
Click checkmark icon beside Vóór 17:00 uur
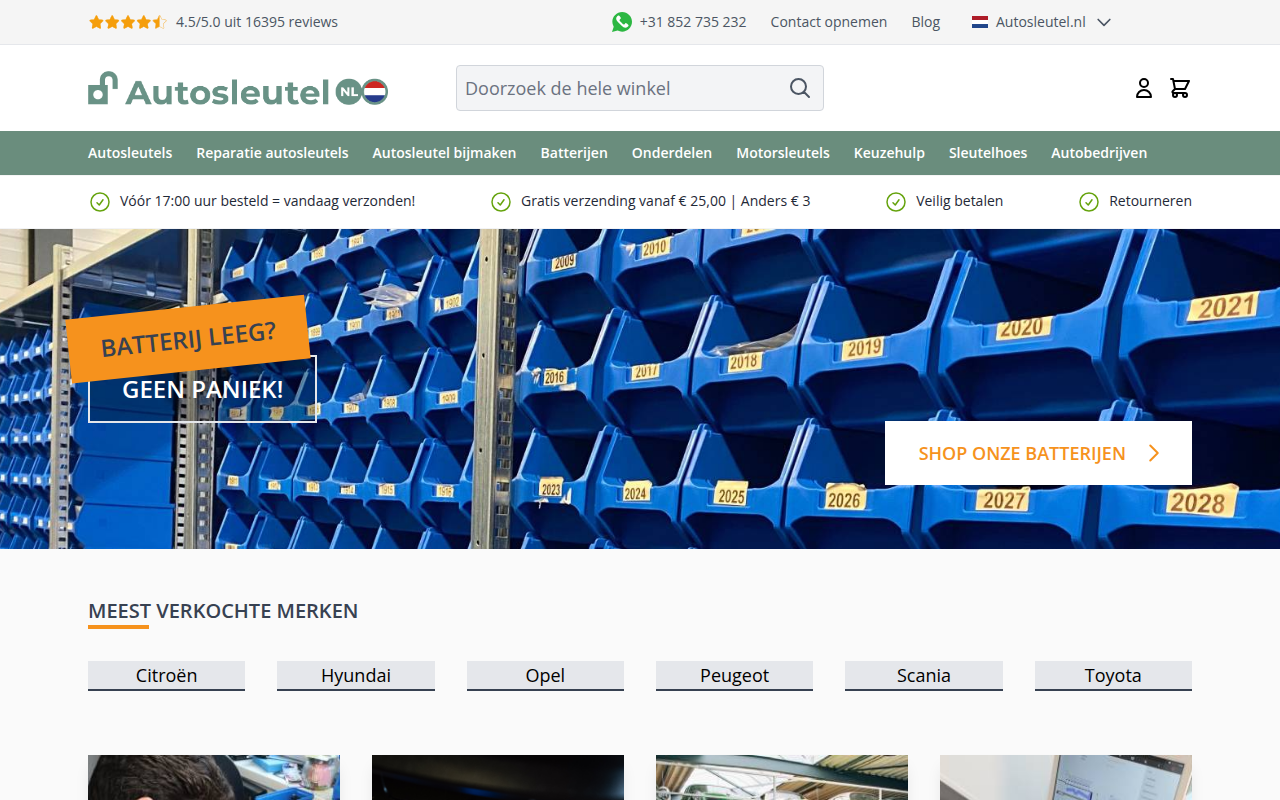click(100, 202)
